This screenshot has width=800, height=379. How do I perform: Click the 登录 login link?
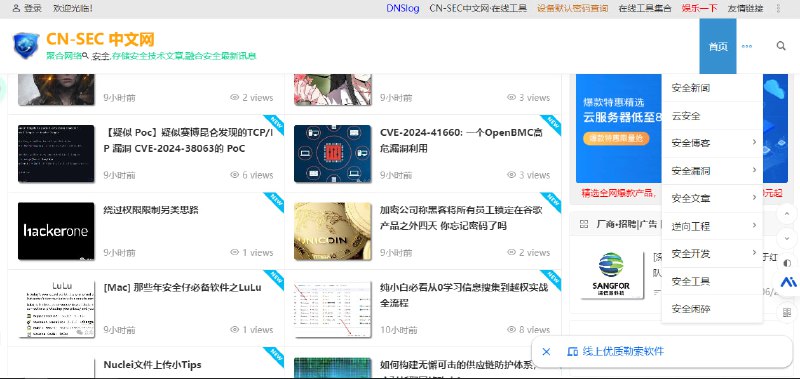(x=33, y=8)
